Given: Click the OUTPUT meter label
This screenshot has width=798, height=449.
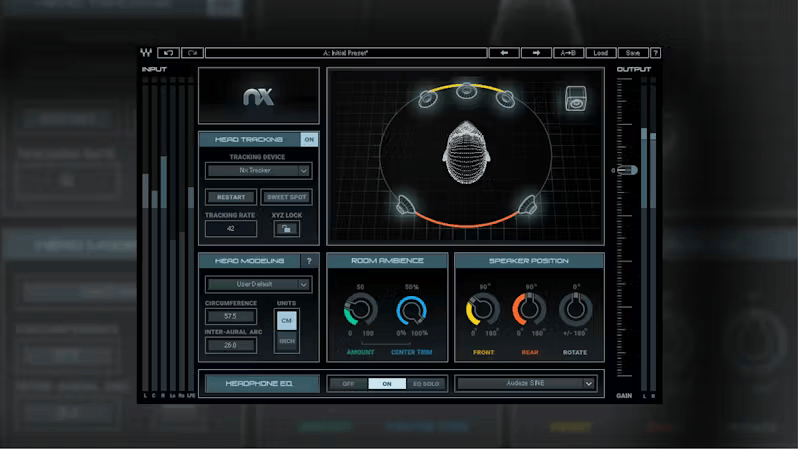Looking at the screenshot, I should coord(634,69).
